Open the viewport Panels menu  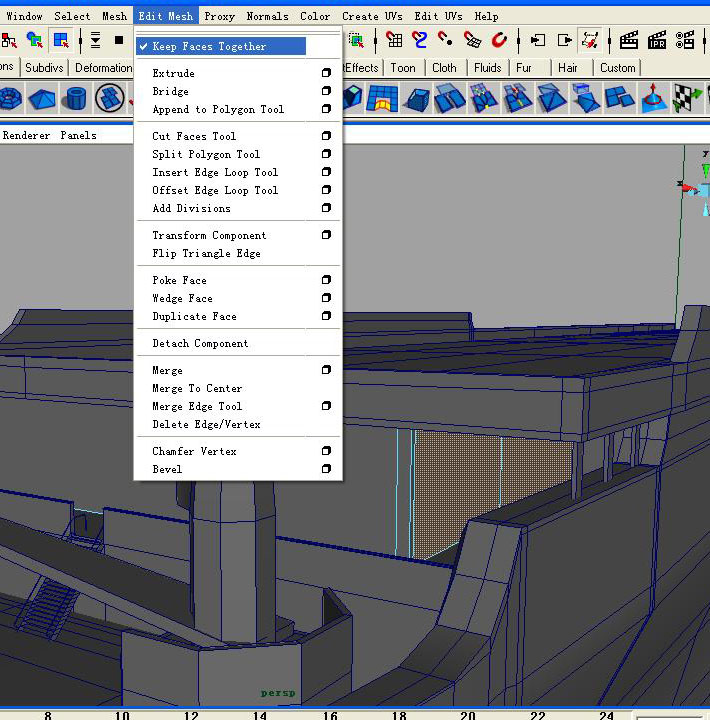[x=79, y=135]
